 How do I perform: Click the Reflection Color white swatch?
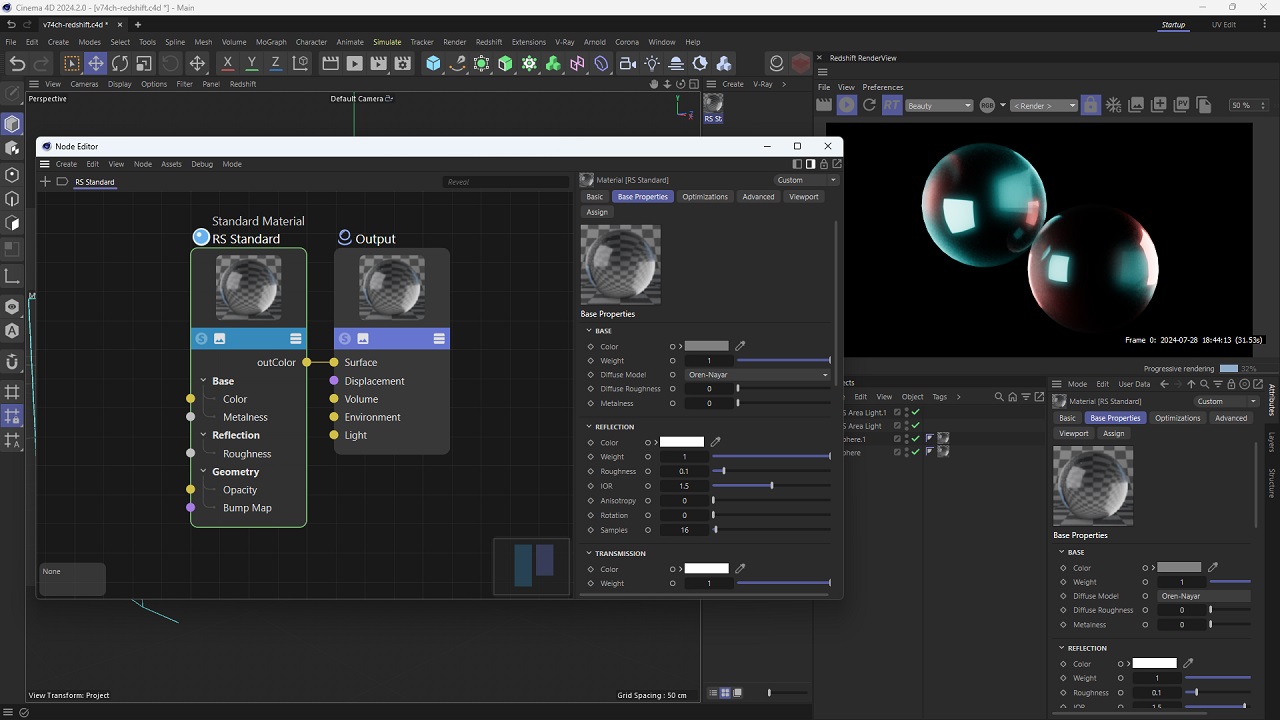(682, 442)
